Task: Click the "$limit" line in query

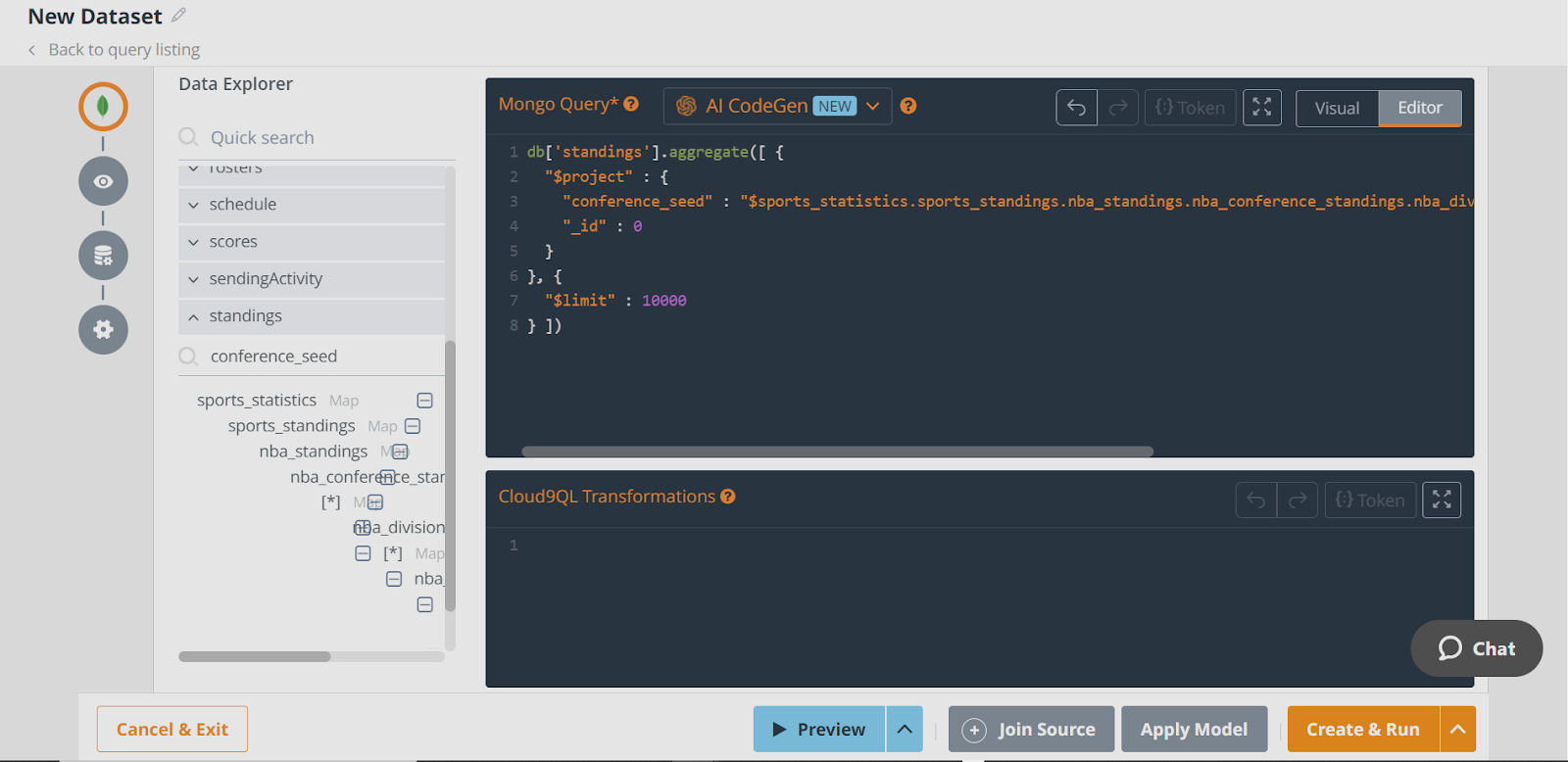Action: click(614, 301)
